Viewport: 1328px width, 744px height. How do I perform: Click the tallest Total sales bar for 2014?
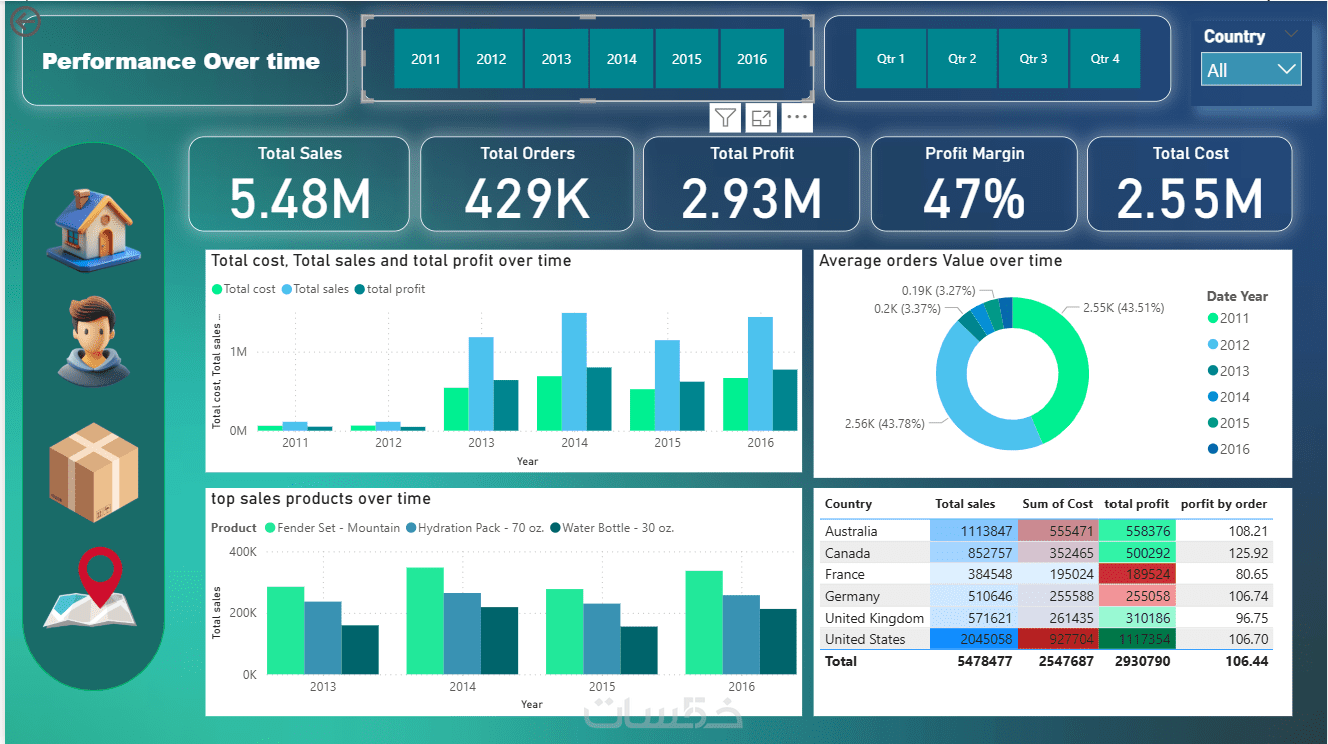(x=574, y=372)
